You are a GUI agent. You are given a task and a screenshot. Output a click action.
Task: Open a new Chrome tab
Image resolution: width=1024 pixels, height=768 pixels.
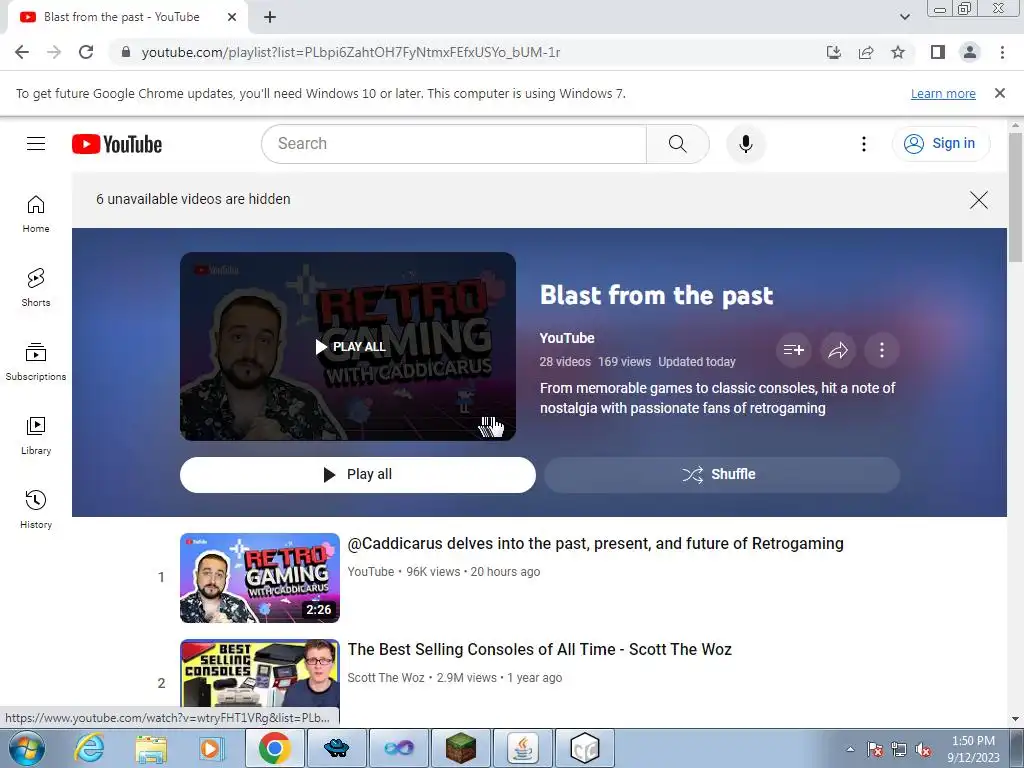(x=270, y=17)
